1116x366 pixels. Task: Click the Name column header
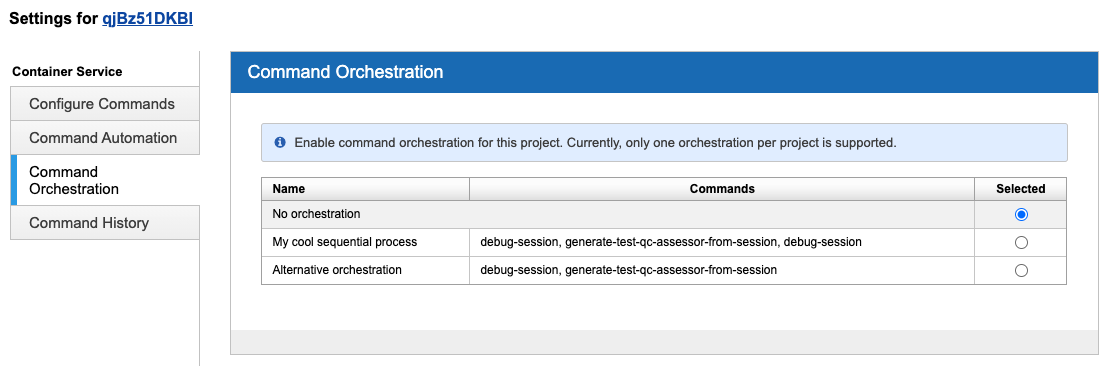pyautogui.click(x=365, y=189)
